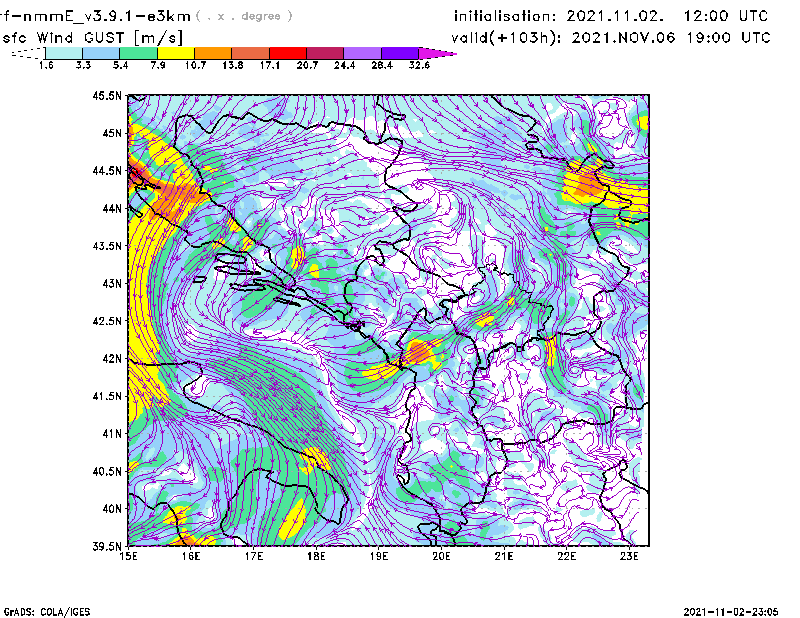Click the 19E longitude label
This screenshot has width=800, height=618.
point(379,556)
